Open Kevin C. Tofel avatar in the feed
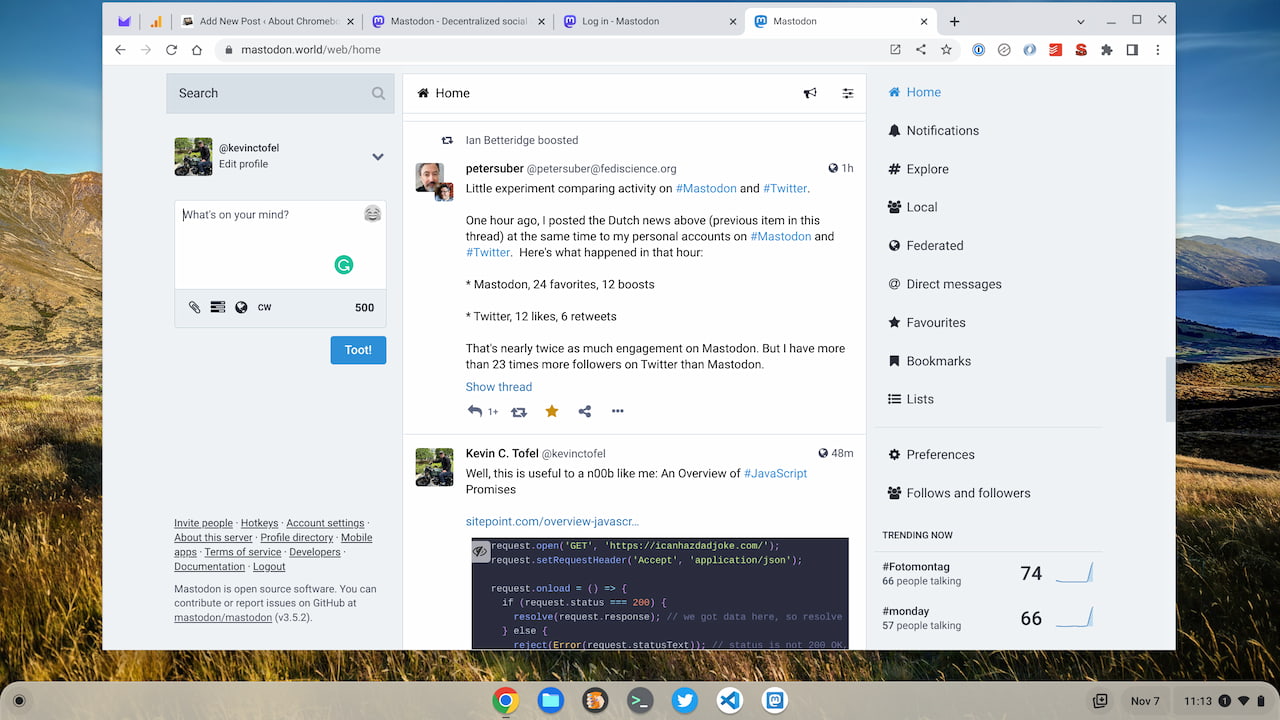Screen dimensions: 1280x720 [435, 467]
